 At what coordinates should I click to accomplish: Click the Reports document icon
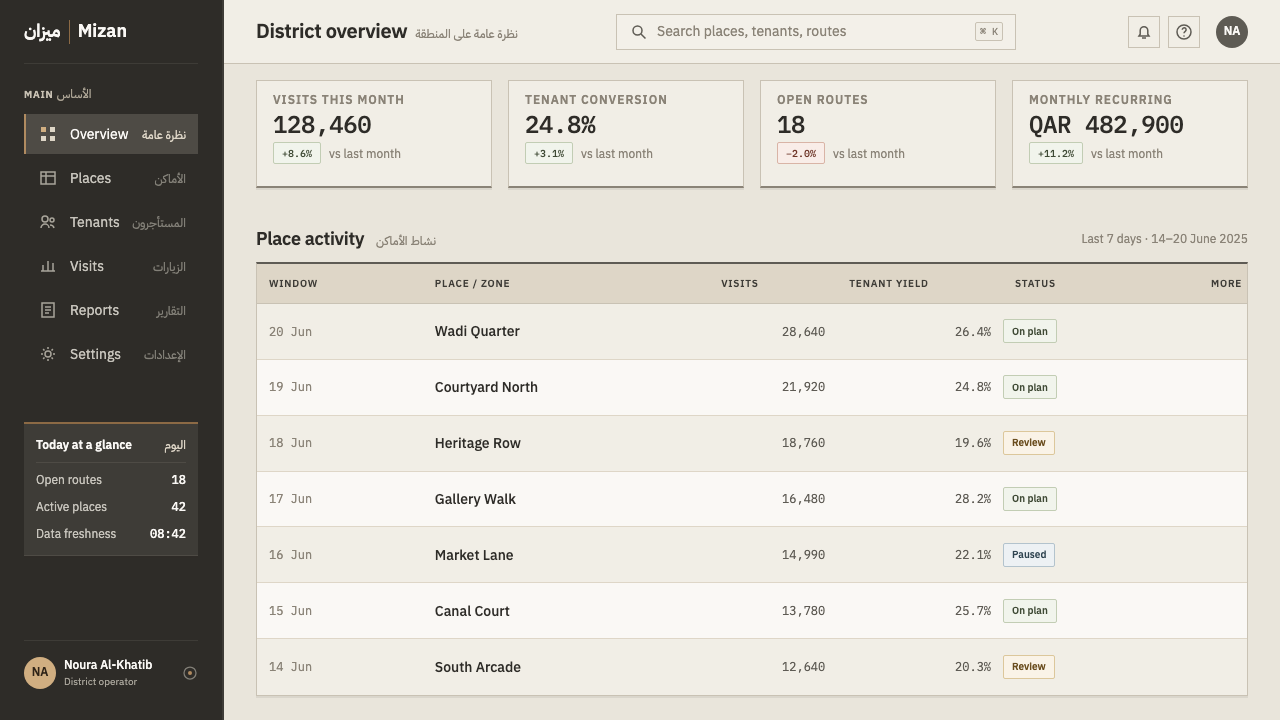(x=48, y=310)
